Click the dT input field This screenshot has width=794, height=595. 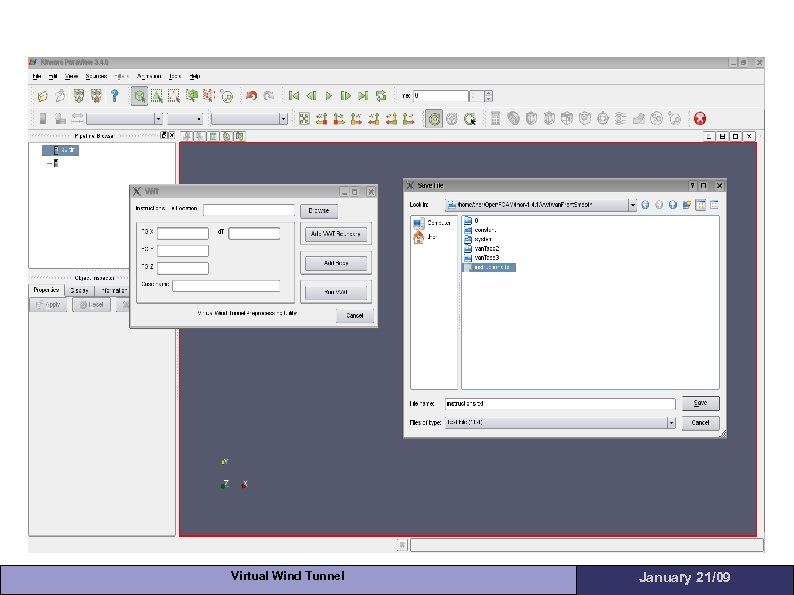click(254, 233)
